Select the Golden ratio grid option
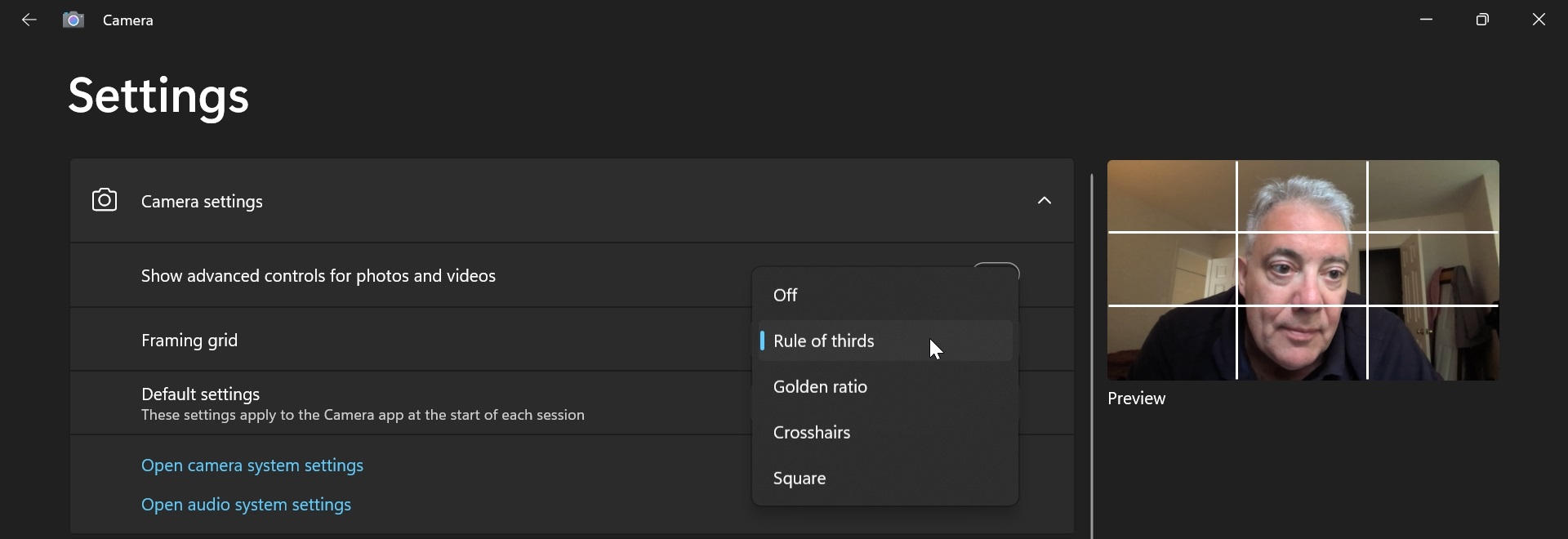This screenshot has height=539, width=1568. 820,387
